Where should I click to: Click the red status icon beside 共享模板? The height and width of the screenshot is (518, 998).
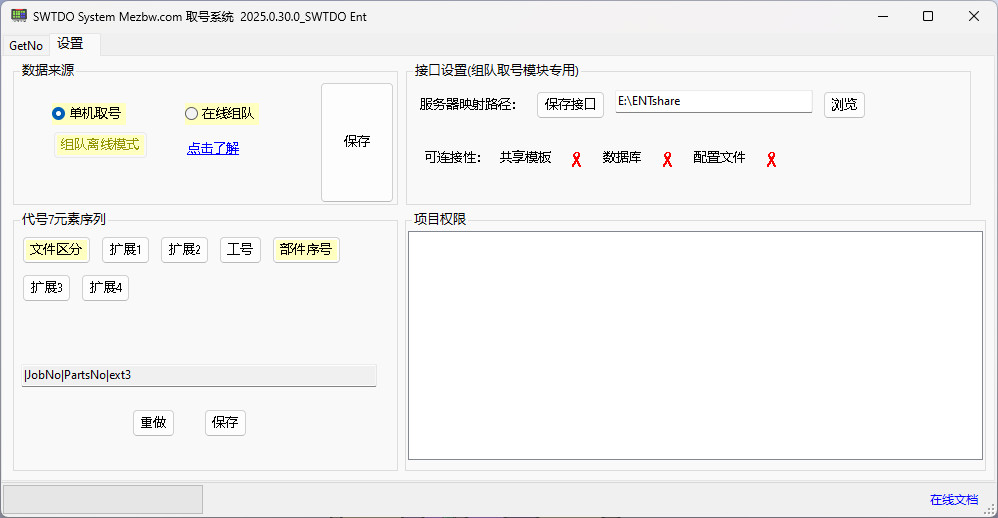(576, 159)
